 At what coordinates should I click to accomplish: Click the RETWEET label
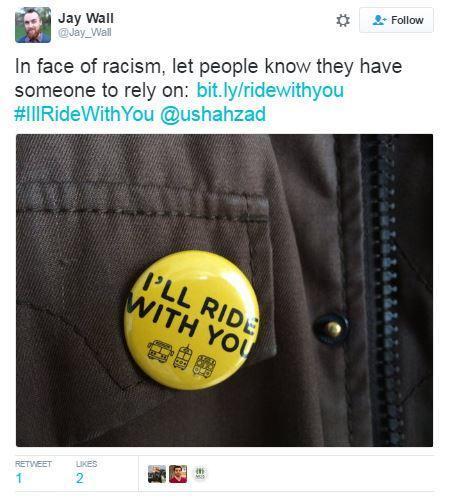(33, 464)
